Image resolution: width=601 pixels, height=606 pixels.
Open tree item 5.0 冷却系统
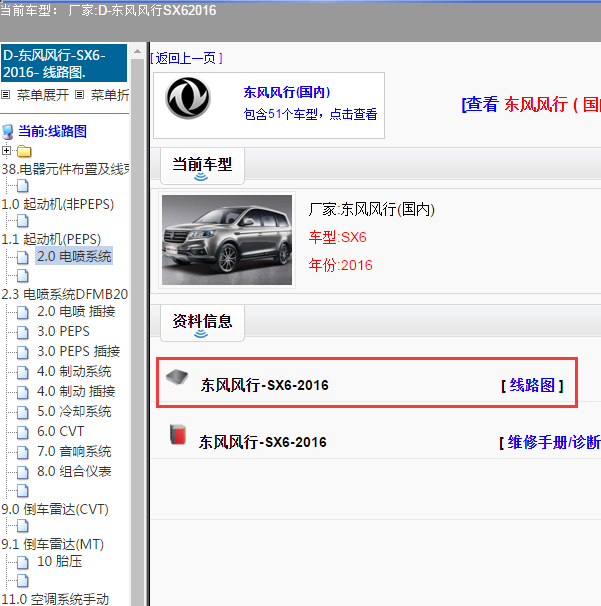74,412
